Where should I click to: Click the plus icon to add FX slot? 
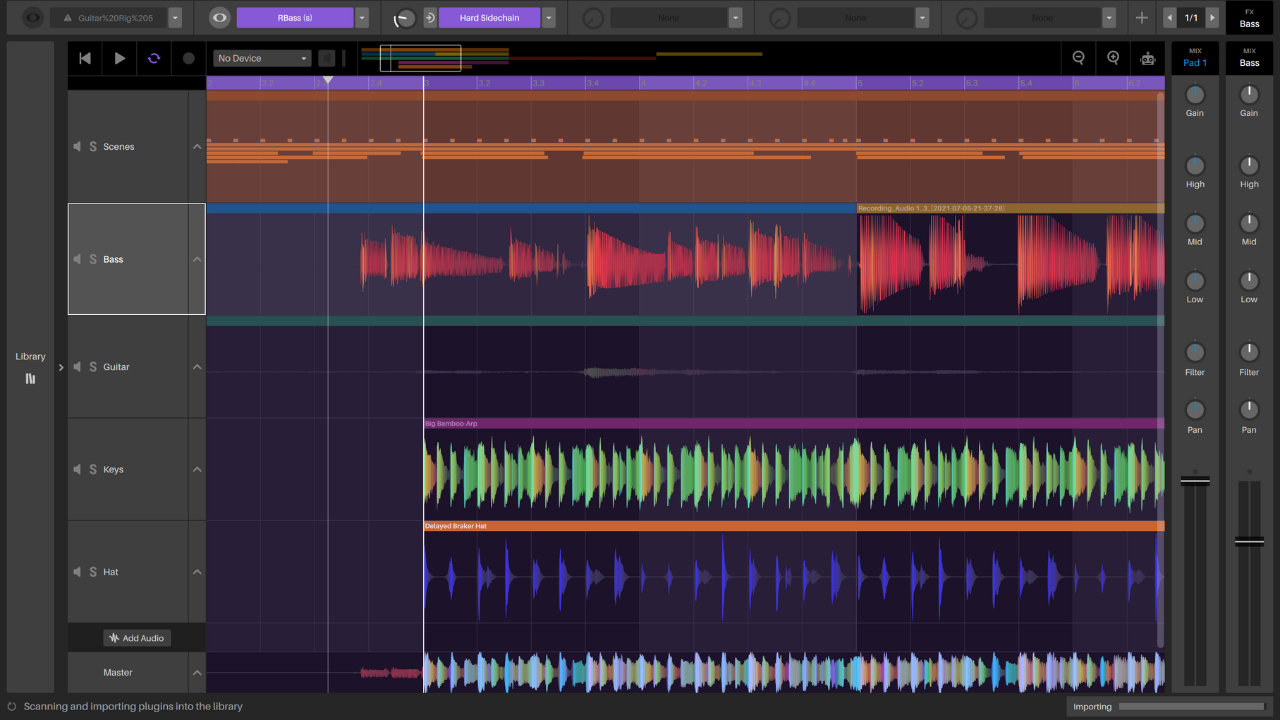[x=1142, y=18]
